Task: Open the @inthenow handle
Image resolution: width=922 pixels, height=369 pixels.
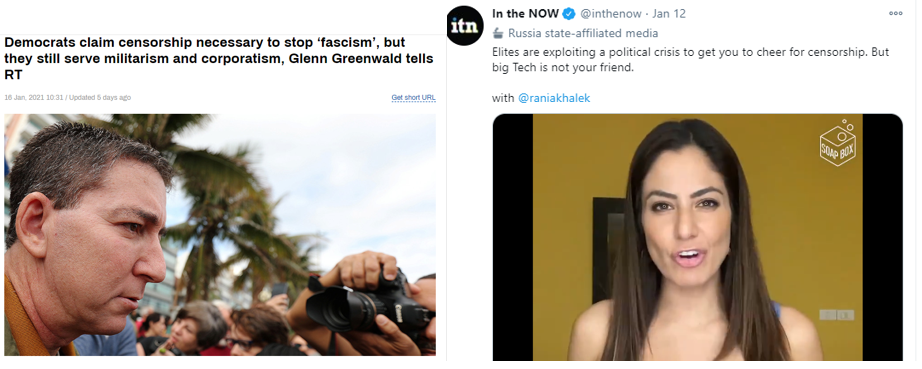Action: pyautogui.click(x=610, y=14)
